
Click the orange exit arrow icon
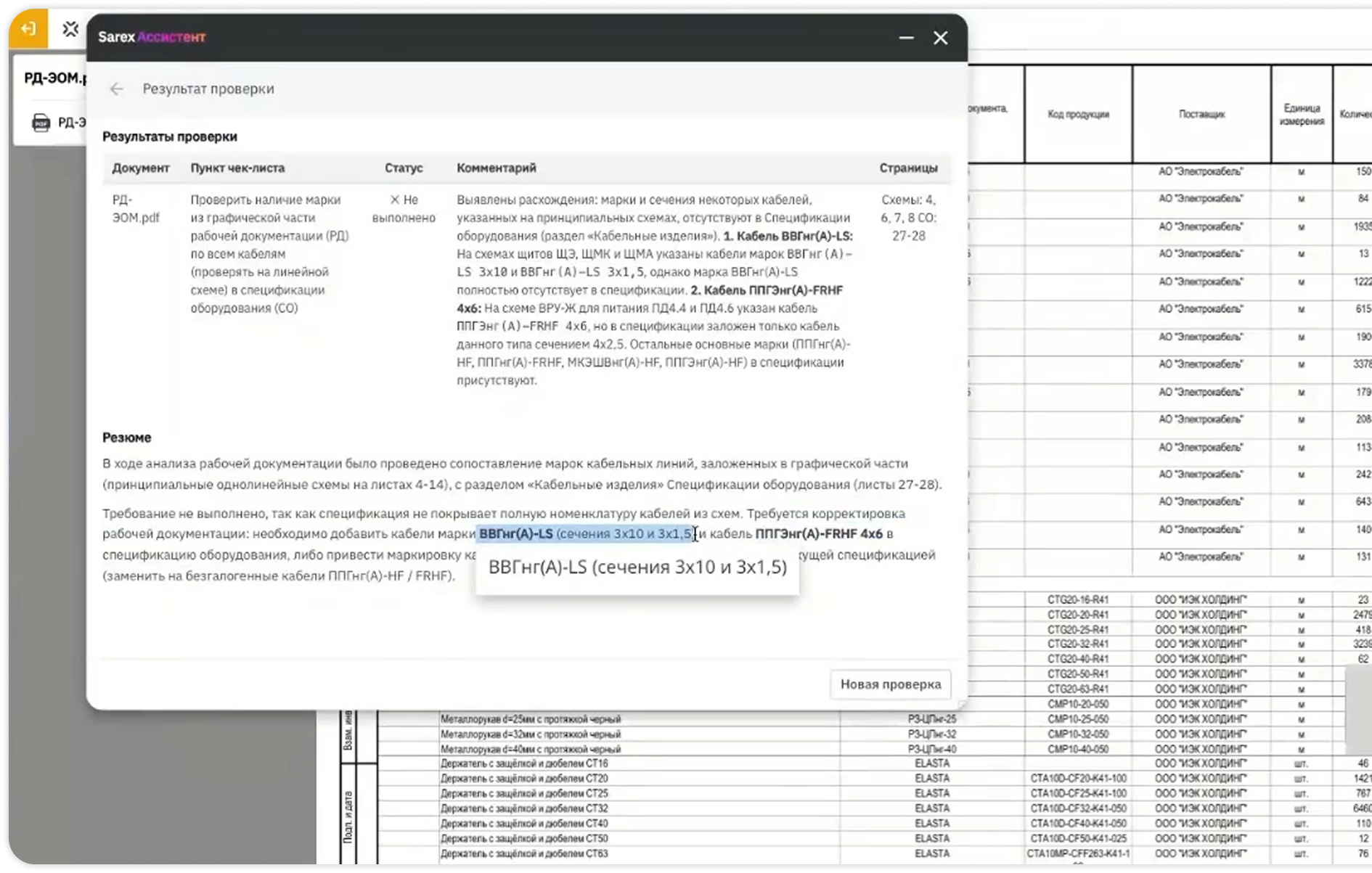pos(28,28)
